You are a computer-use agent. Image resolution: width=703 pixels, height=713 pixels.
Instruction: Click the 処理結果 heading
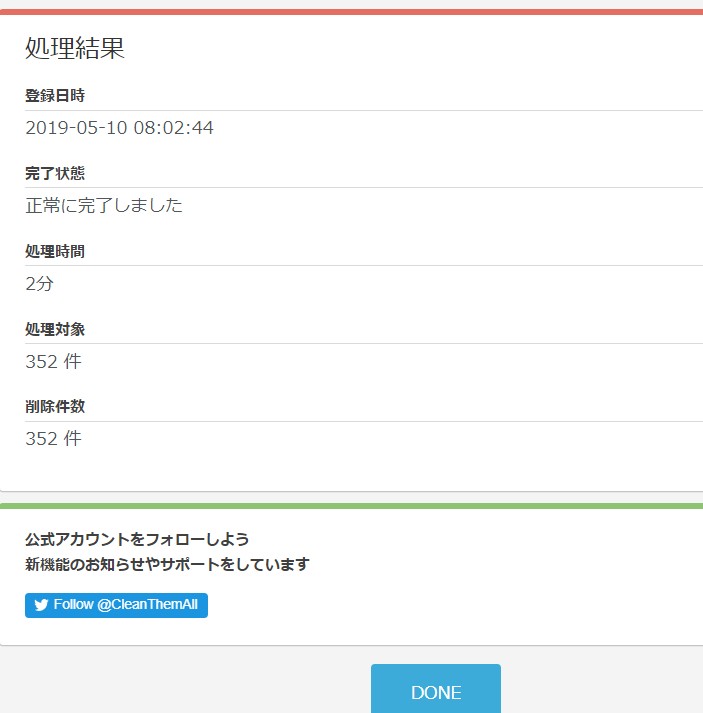(75, 49)
